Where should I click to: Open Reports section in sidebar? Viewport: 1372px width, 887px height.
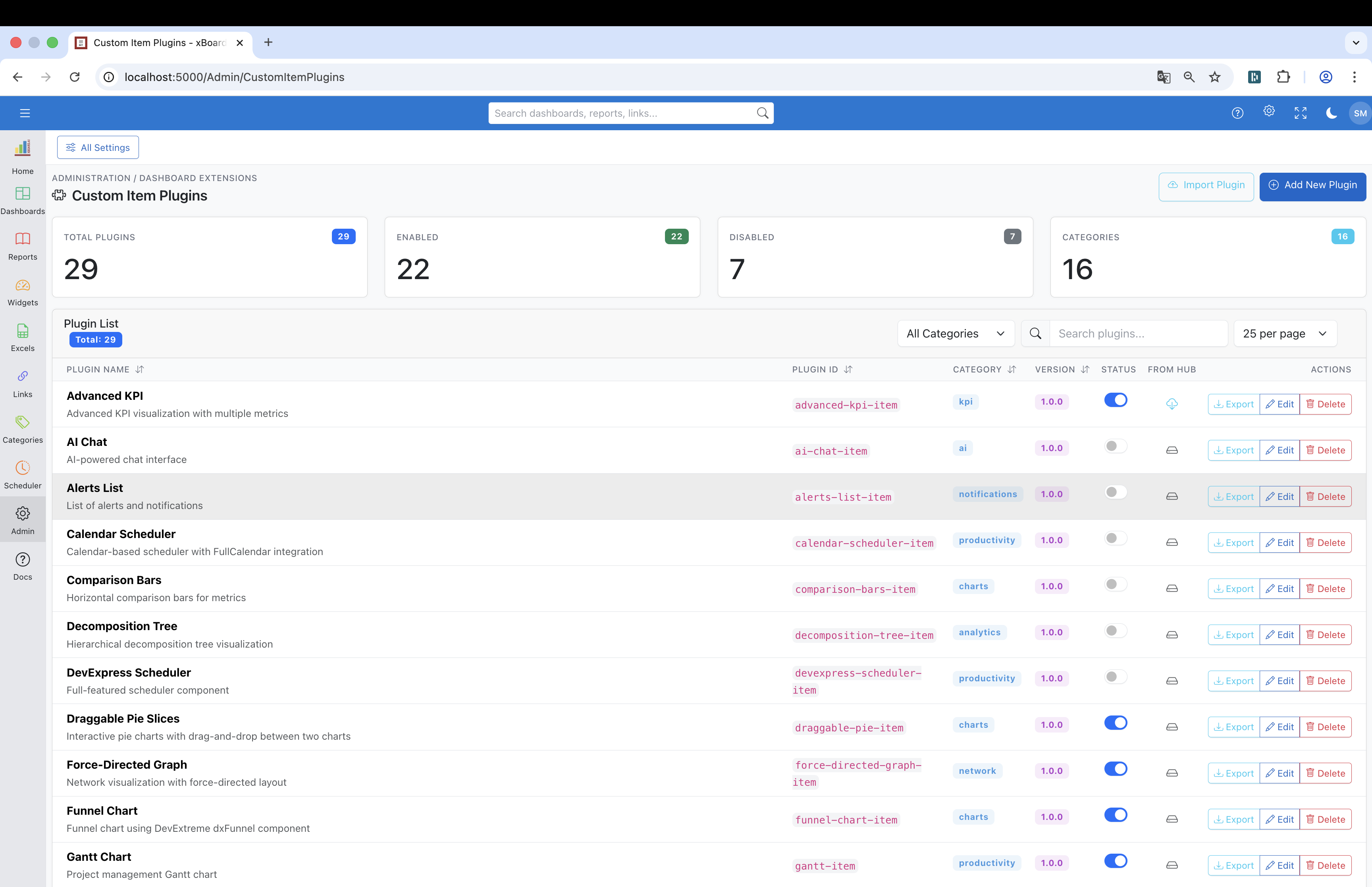tap(23, 247)
